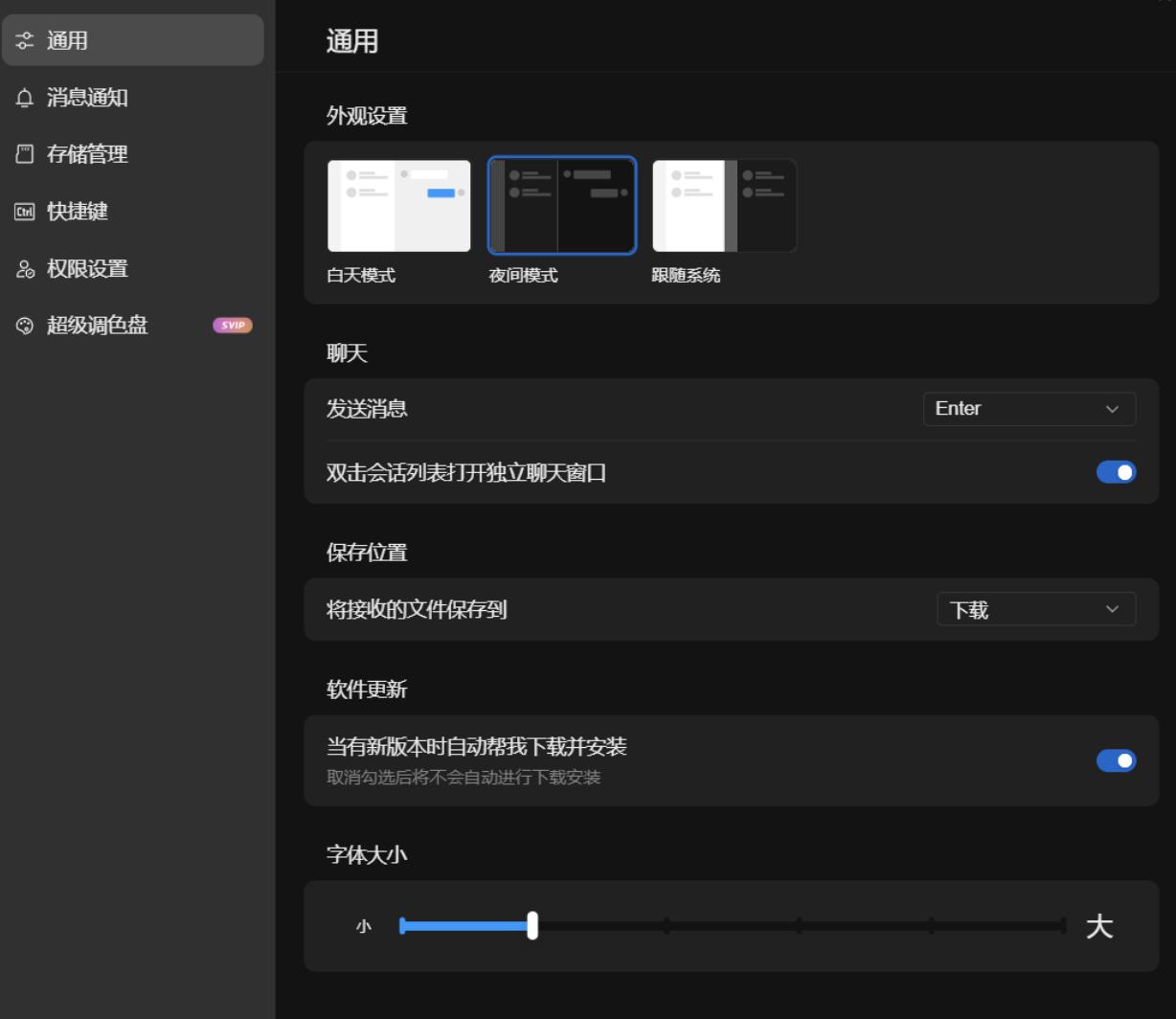Click the Ctrl keyboard icon next to 快捷键
The width and height of the screenshot is (1176, 1019).
[x=24, y=213]
